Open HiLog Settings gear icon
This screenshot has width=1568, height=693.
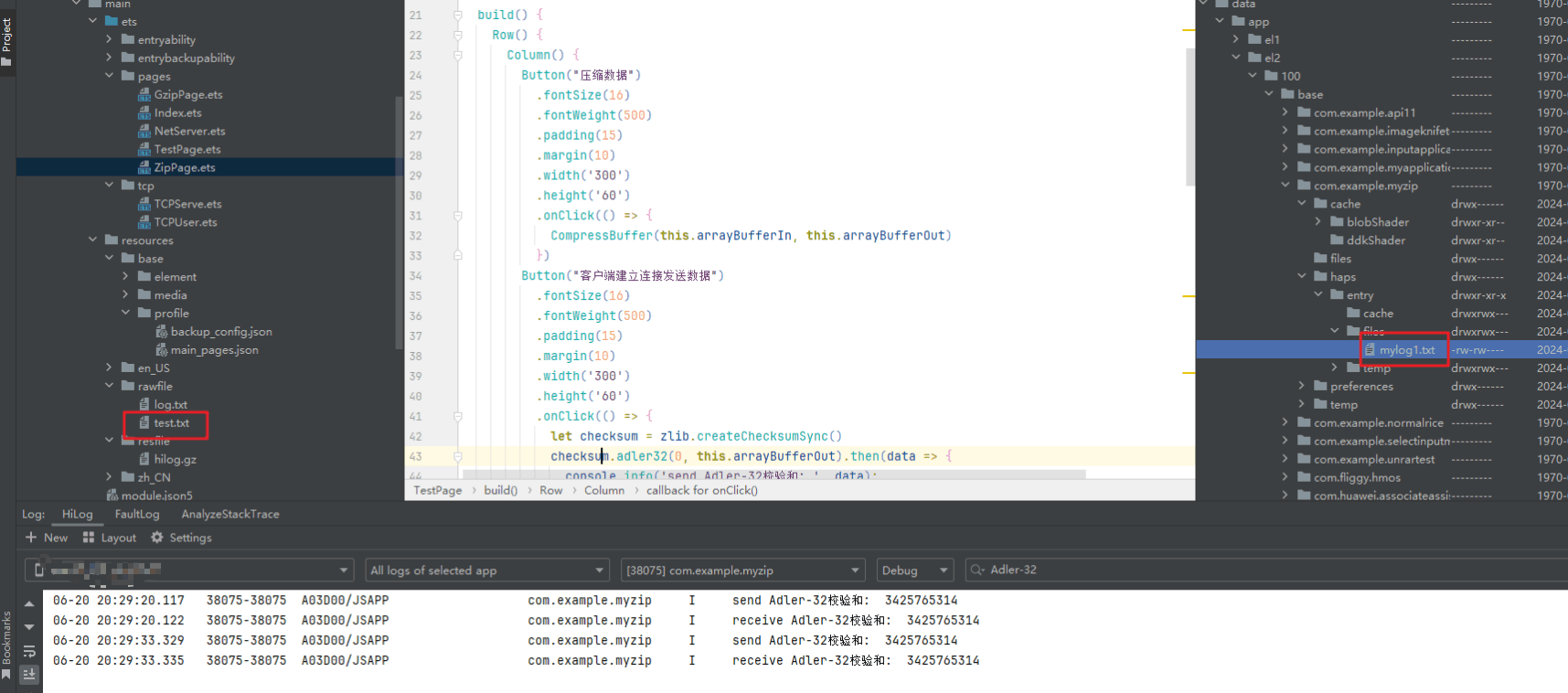point(157,538)
